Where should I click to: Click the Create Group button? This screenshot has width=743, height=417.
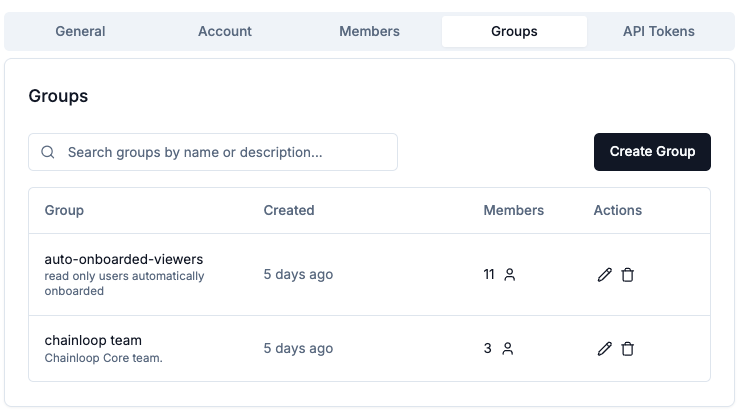652,152
